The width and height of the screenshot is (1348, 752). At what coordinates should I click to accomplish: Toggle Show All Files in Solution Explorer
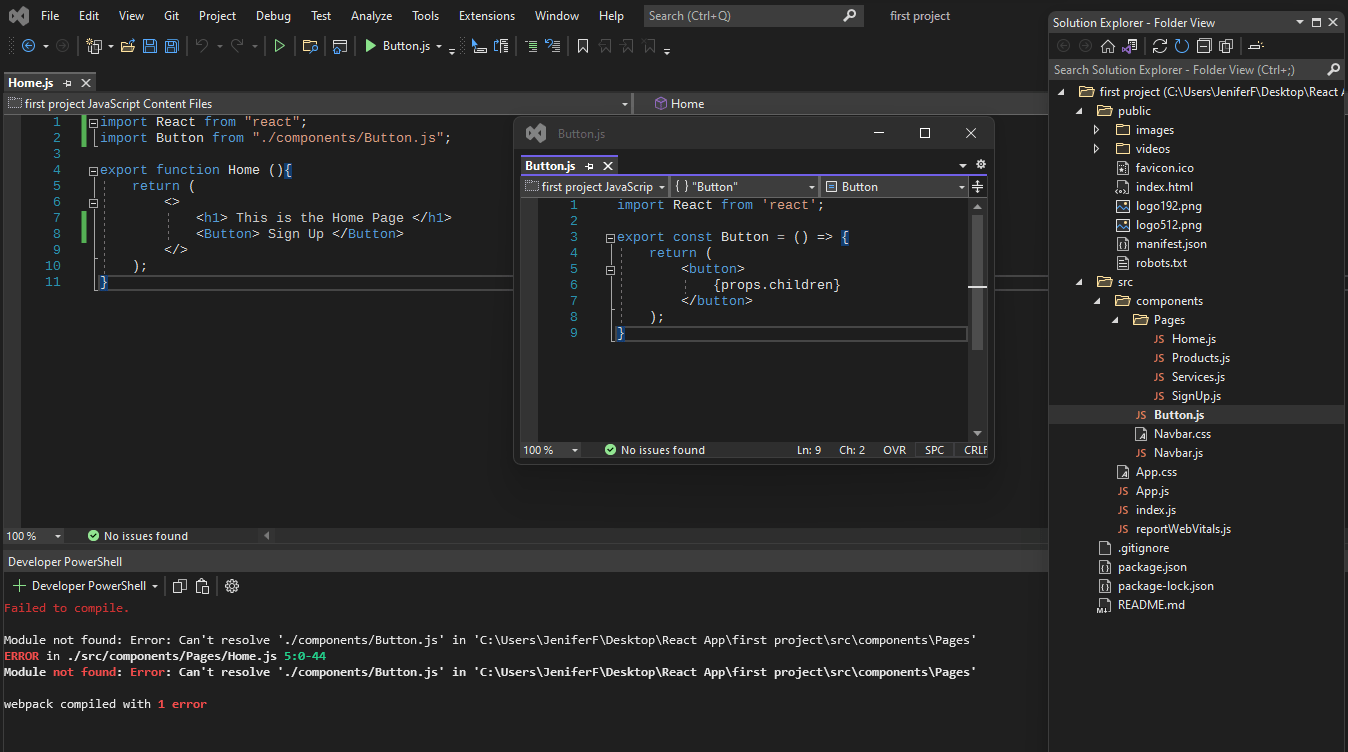1226,46
